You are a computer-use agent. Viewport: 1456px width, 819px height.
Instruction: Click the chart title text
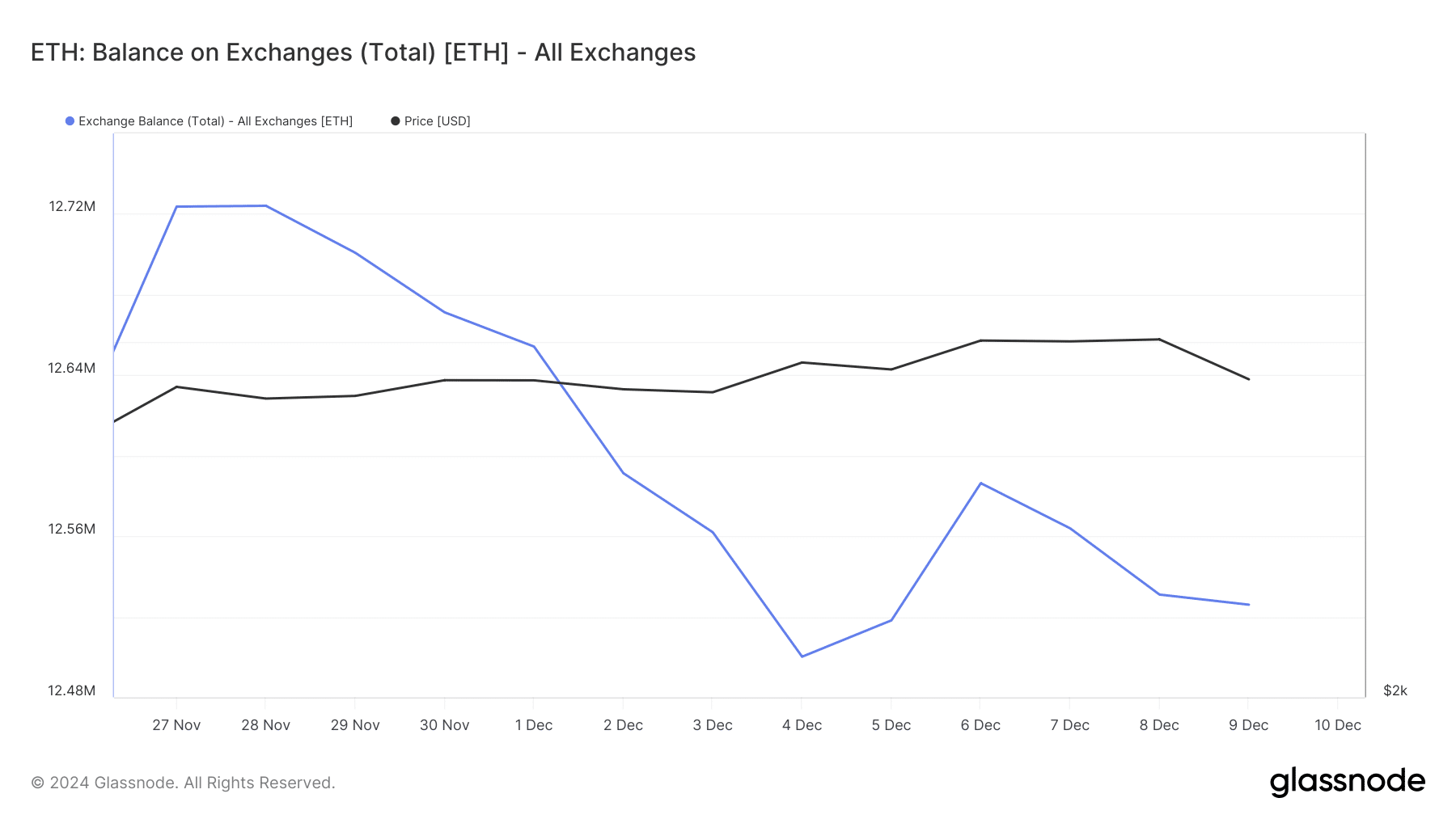pos(363,53)
